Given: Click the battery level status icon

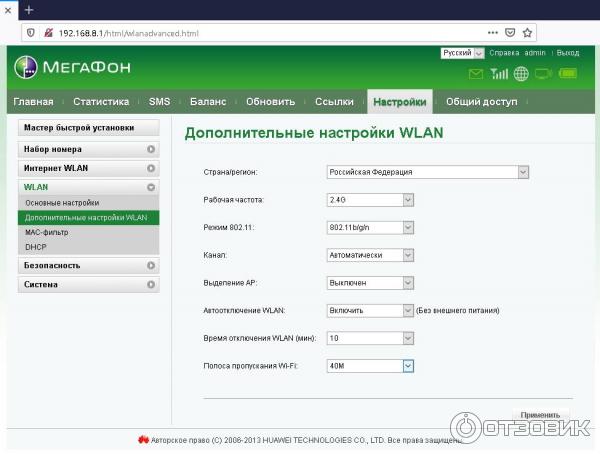Looking at the screenshot, I should click(568, 74).
